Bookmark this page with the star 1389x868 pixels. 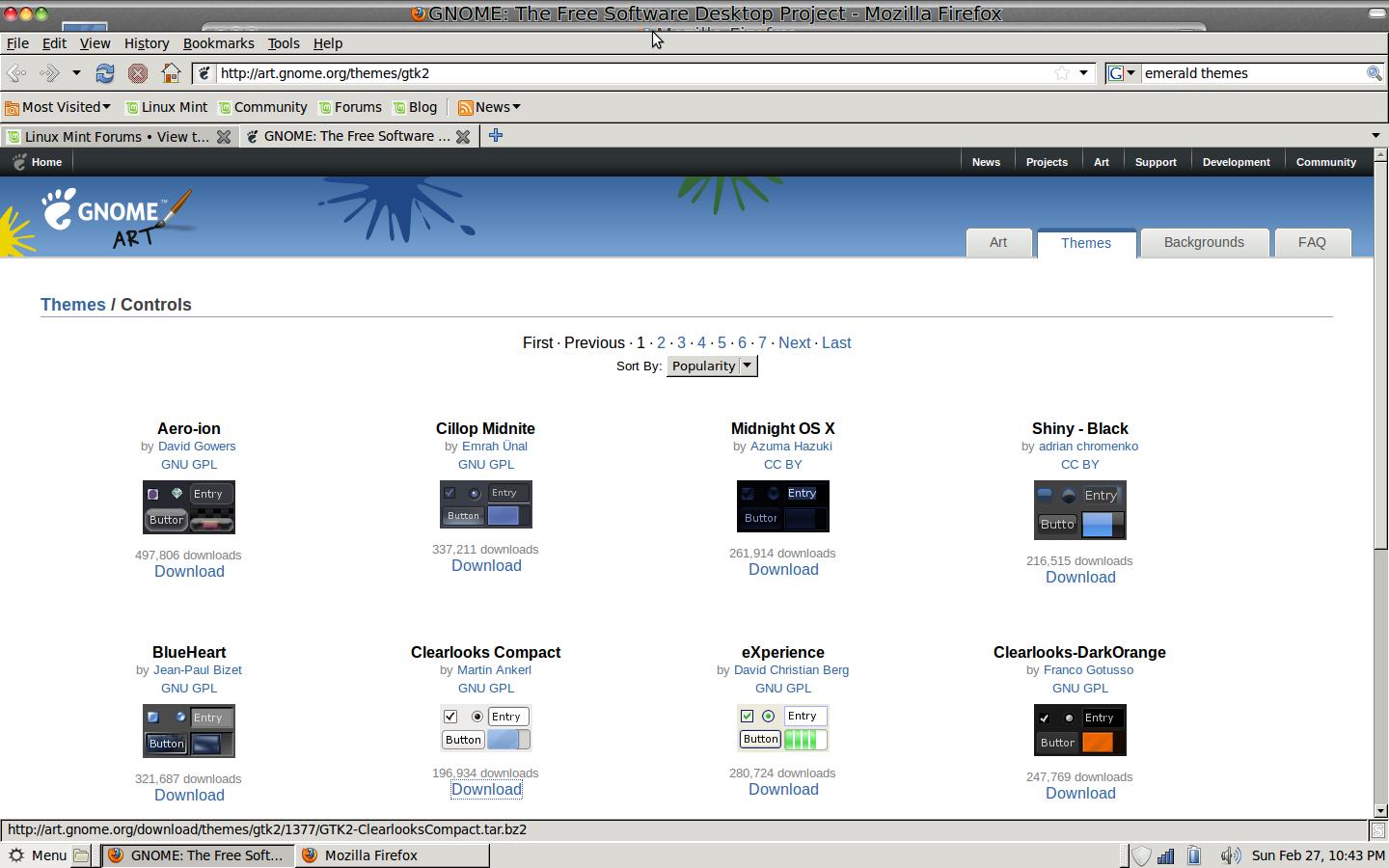point(1062,73)
